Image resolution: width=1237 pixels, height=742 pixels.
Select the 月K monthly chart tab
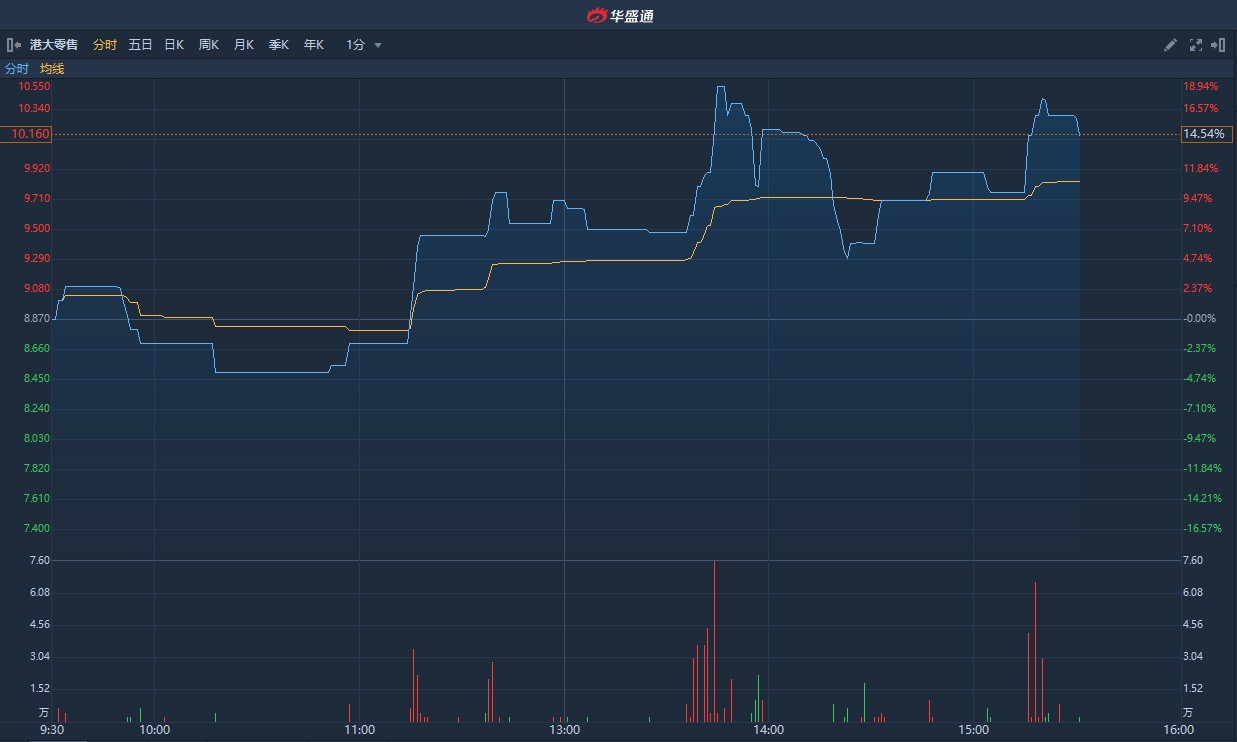[243, 45]
